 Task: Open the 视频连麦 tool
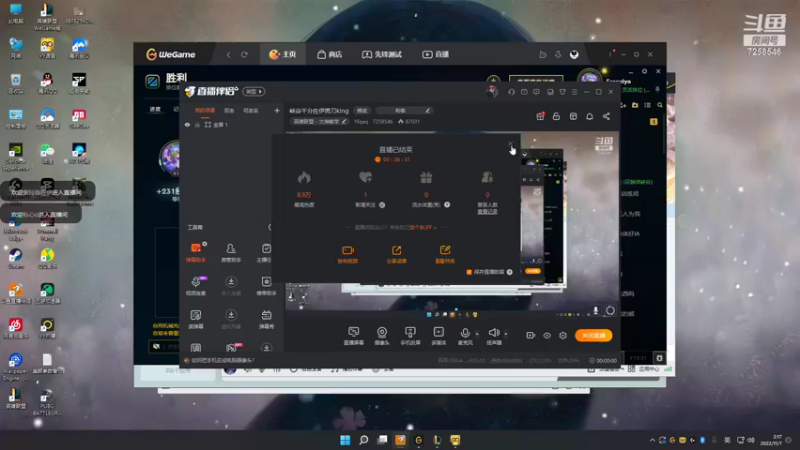(196, 286)
